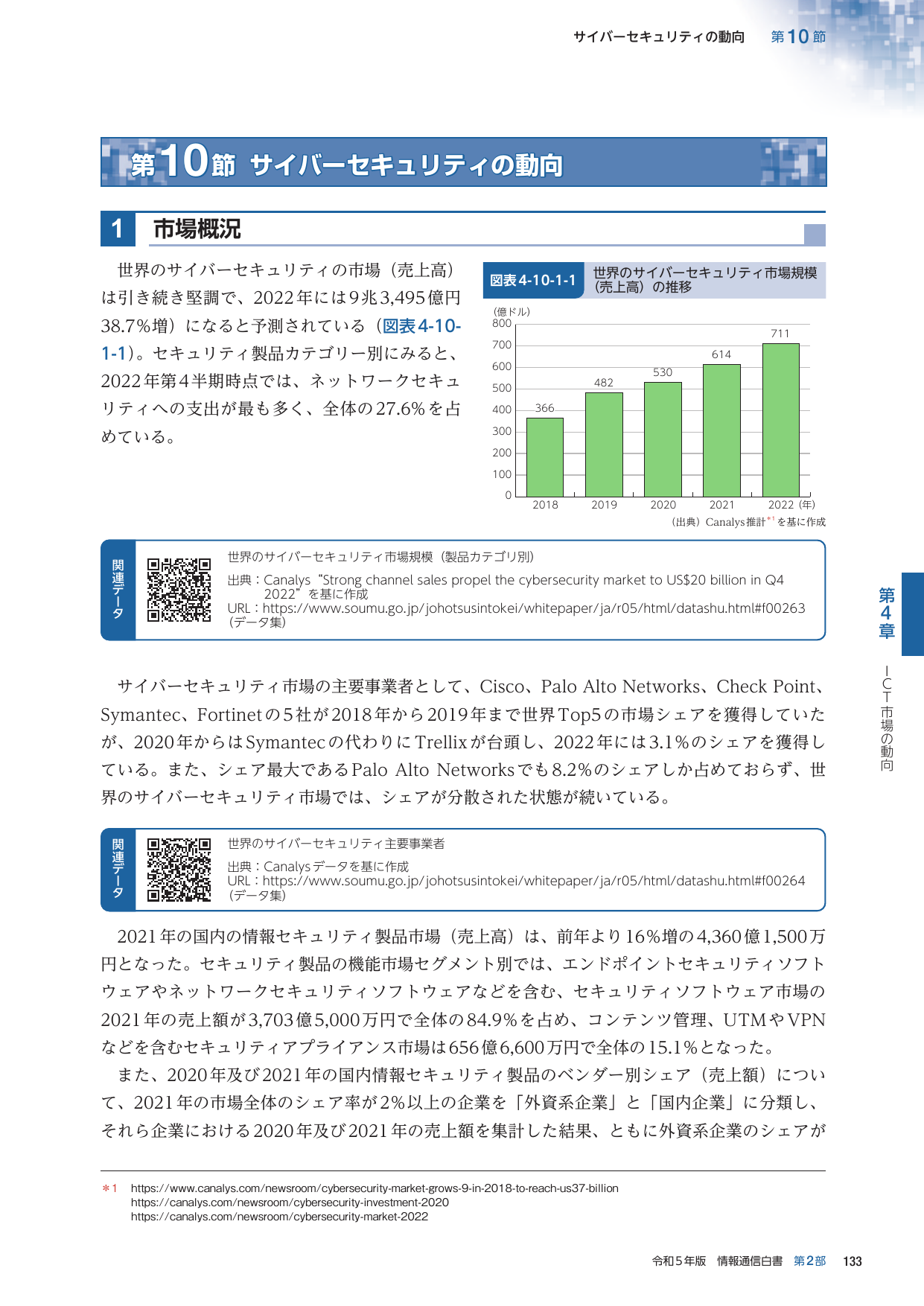The height and width of the screenshot is (1306, 924).
Task: Click the 図表4-10-1-1 figure label
Action: (533, 281)
